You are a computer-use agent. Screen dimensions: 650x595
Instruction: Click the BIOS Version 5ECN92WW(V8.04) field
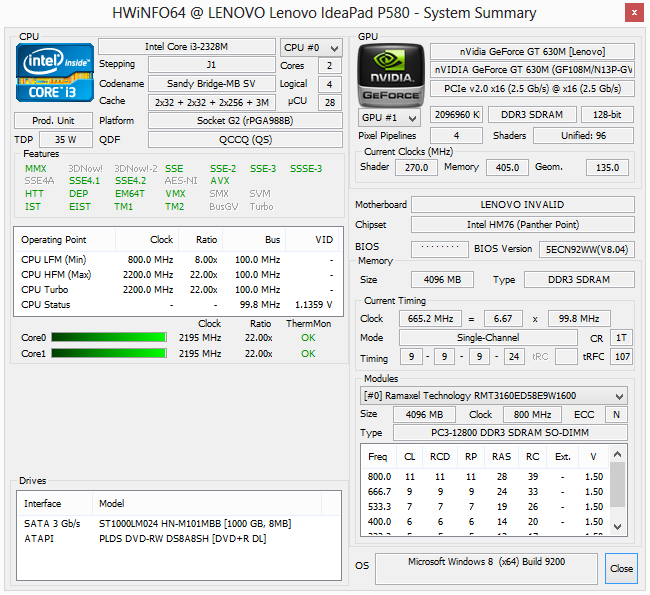pyautogui.click(x=587, y=250)
